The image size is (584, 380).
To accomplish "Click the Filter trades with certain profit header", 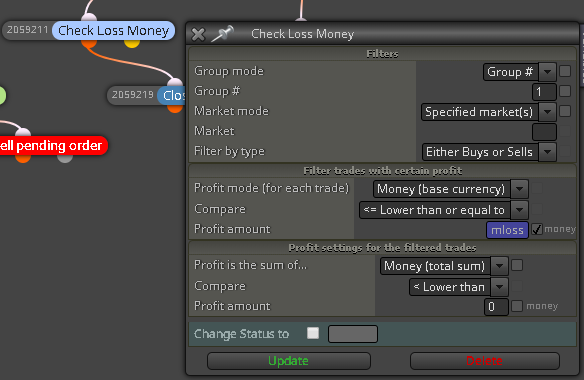I will pyautogui.click(x=383, y=171).
